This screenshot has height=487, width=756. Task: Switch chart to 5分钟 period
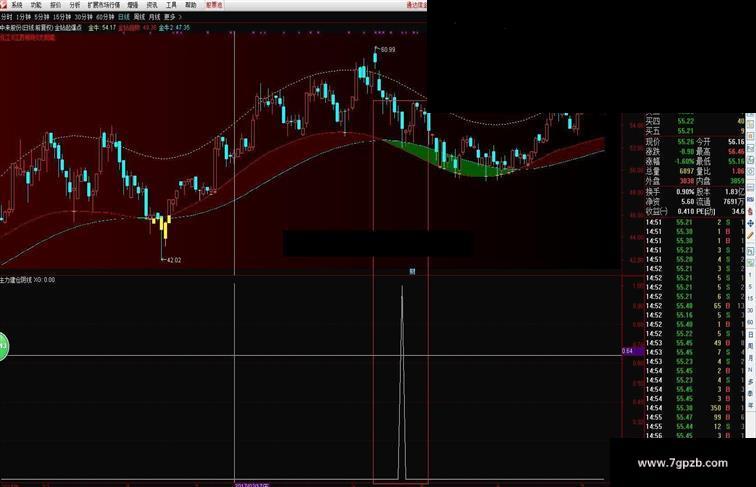click(x=42, y=17)
